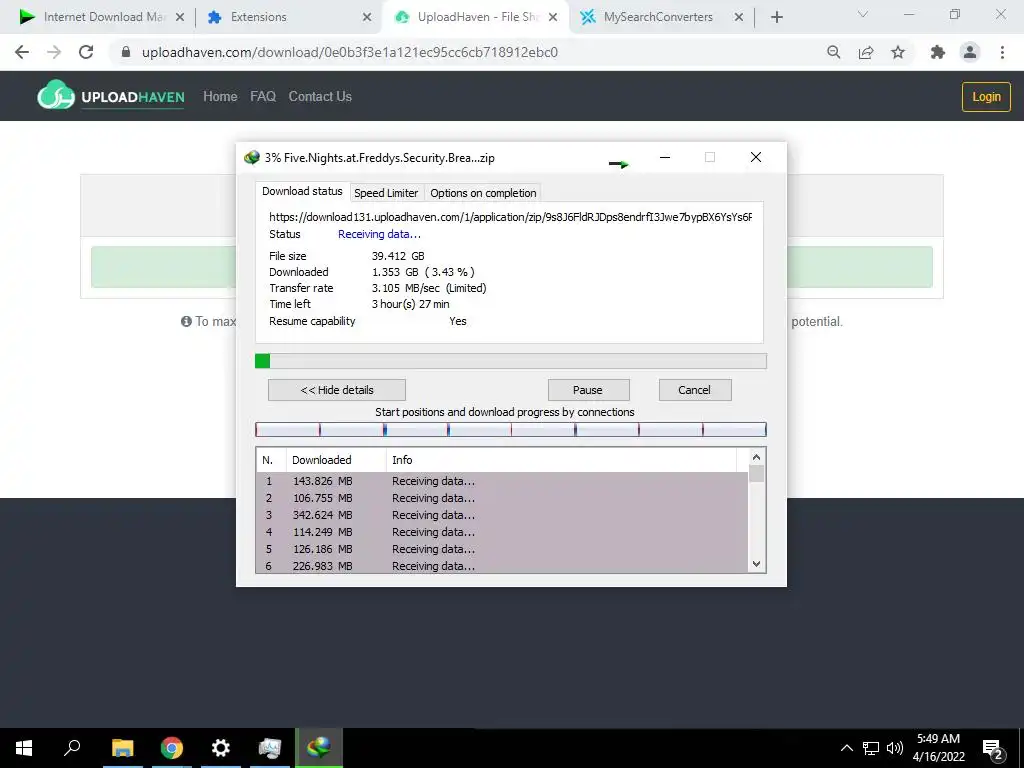This screenshot has height=768, width=1024.
Task: Open the Home link on UploadHaven
Action: point(220,97)
